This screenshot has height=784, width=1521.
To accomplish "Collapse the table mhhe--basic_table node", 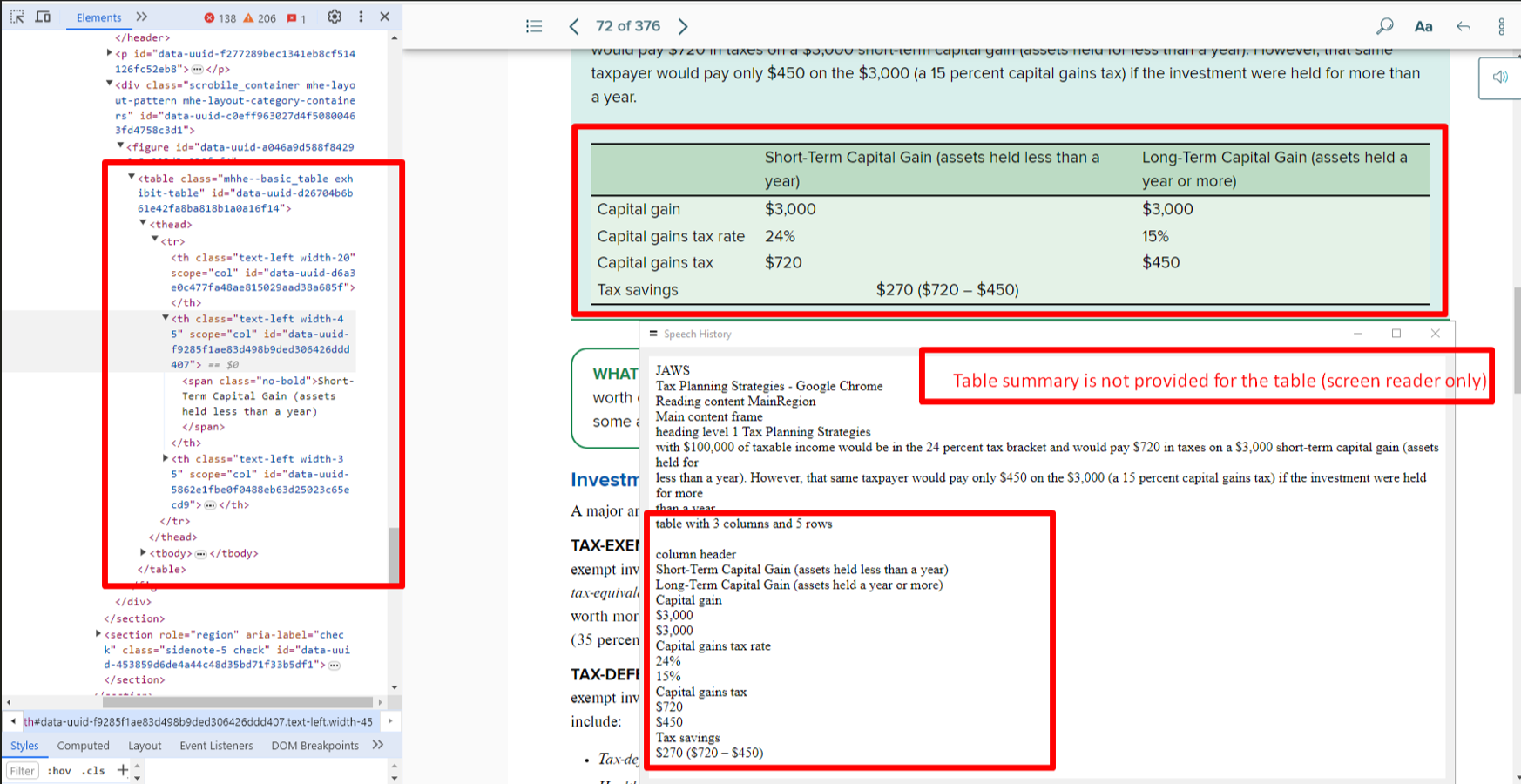I will pyautogui.click(x=132, y=177).
